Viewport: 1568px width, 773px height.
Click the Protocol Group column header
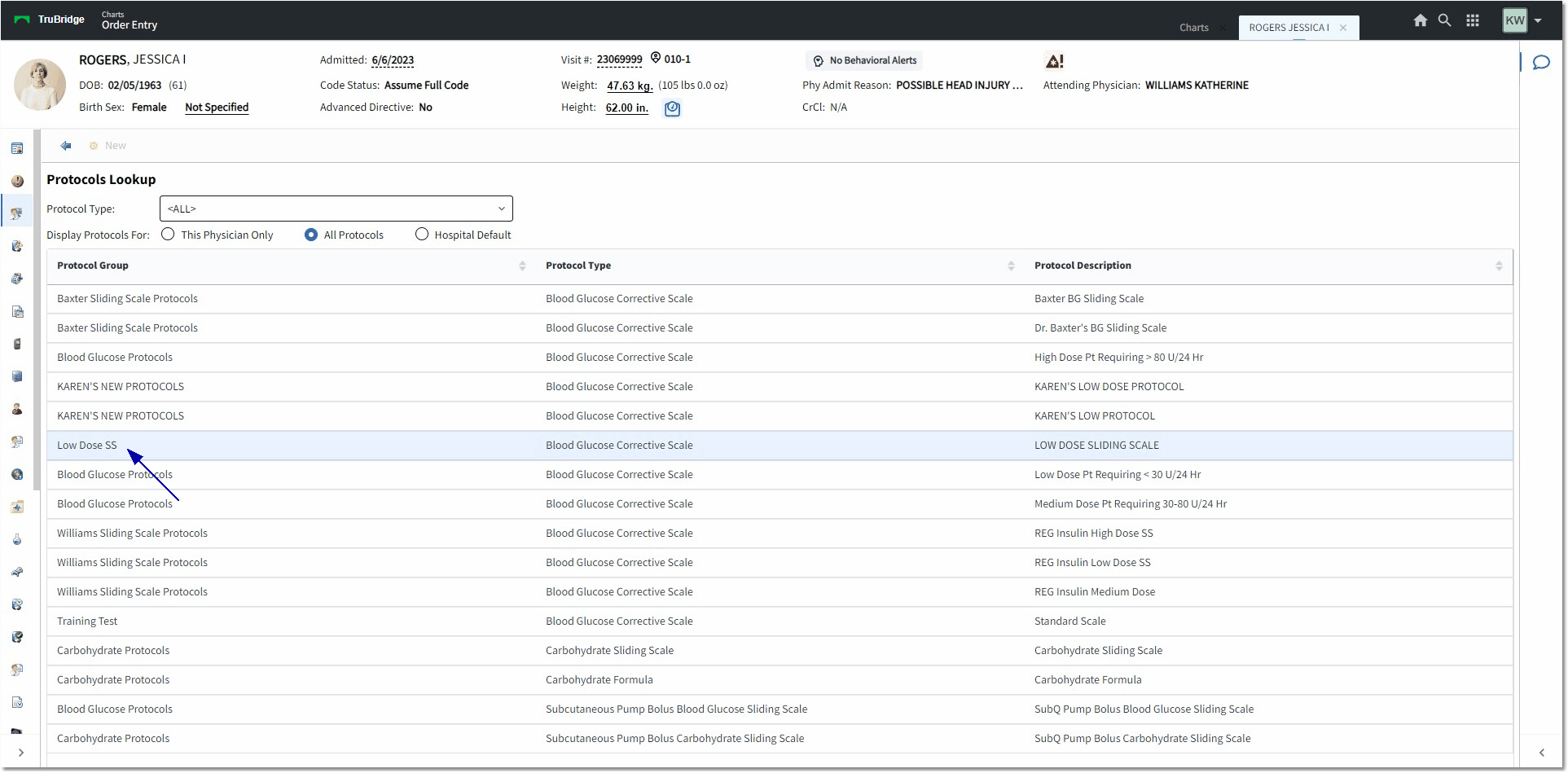93,266
